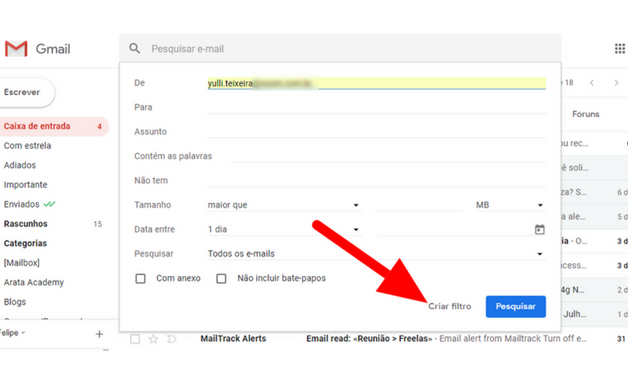Viewport: 628px width, 380px height.
Task: Click the Assunto subject field
Action: pos(376,132)
